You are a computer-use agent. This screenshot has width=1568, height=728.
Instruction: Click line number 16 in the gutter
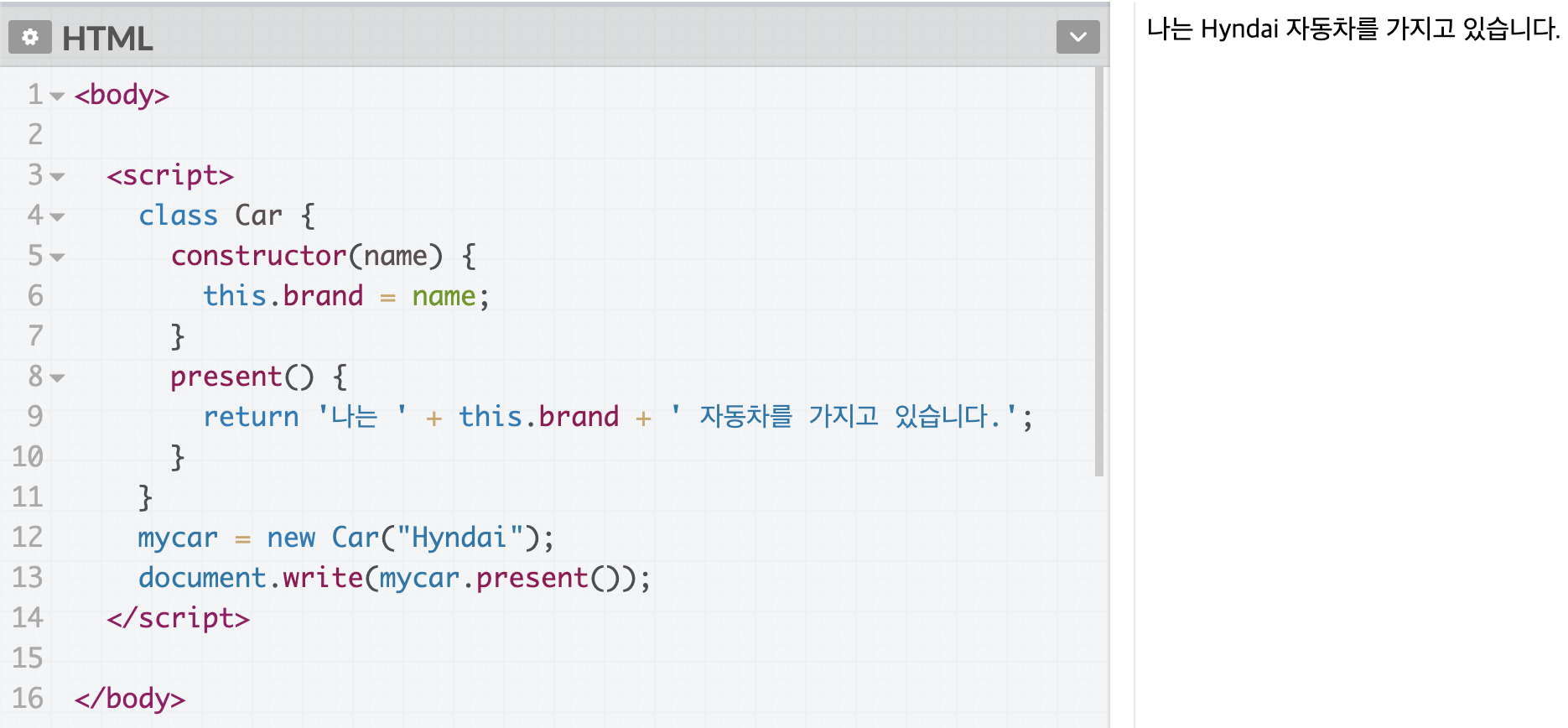(28, 699)
